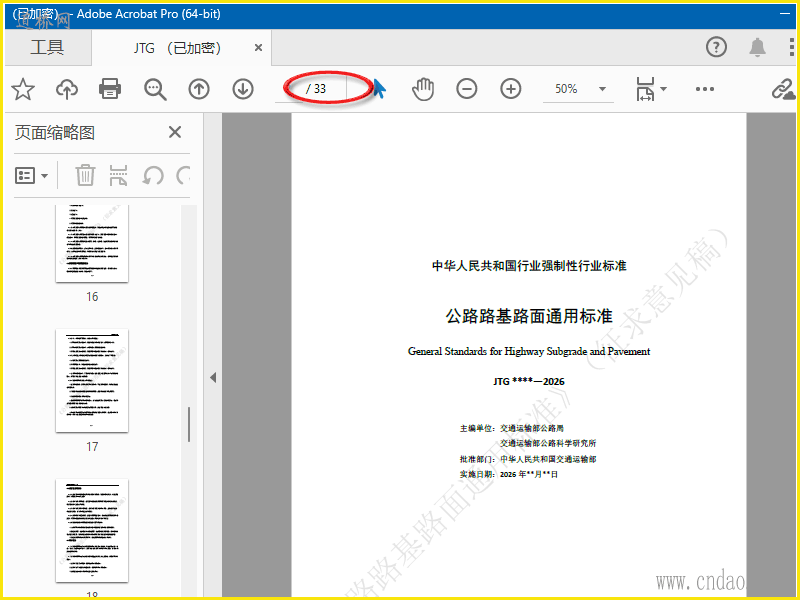Close the JTG (已加密) document tab
Screen dimensions: 800x600
coord(259,48)
